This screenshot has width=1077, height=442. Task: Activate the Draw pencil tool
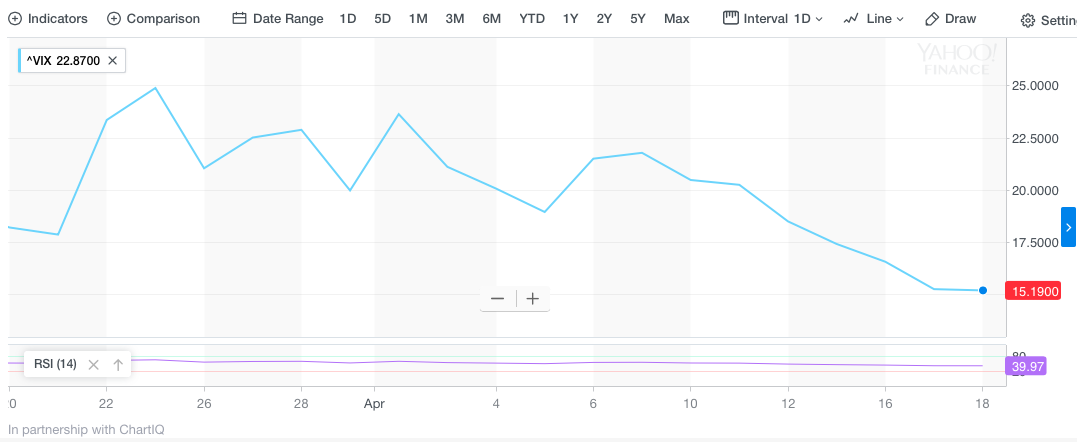click(x=950, y=19)
